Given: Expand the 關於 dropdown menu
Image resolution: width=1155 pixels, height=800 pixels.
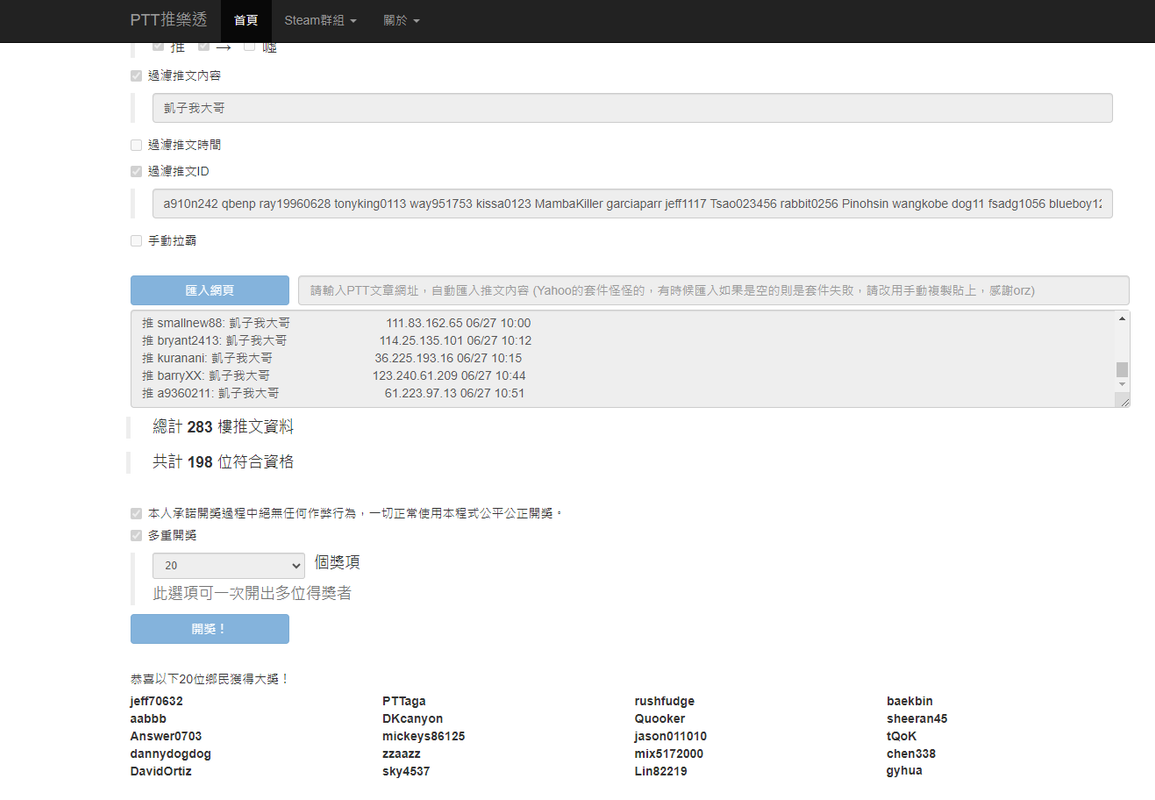Looking at the screenshot, I should (x=401, y=21).
